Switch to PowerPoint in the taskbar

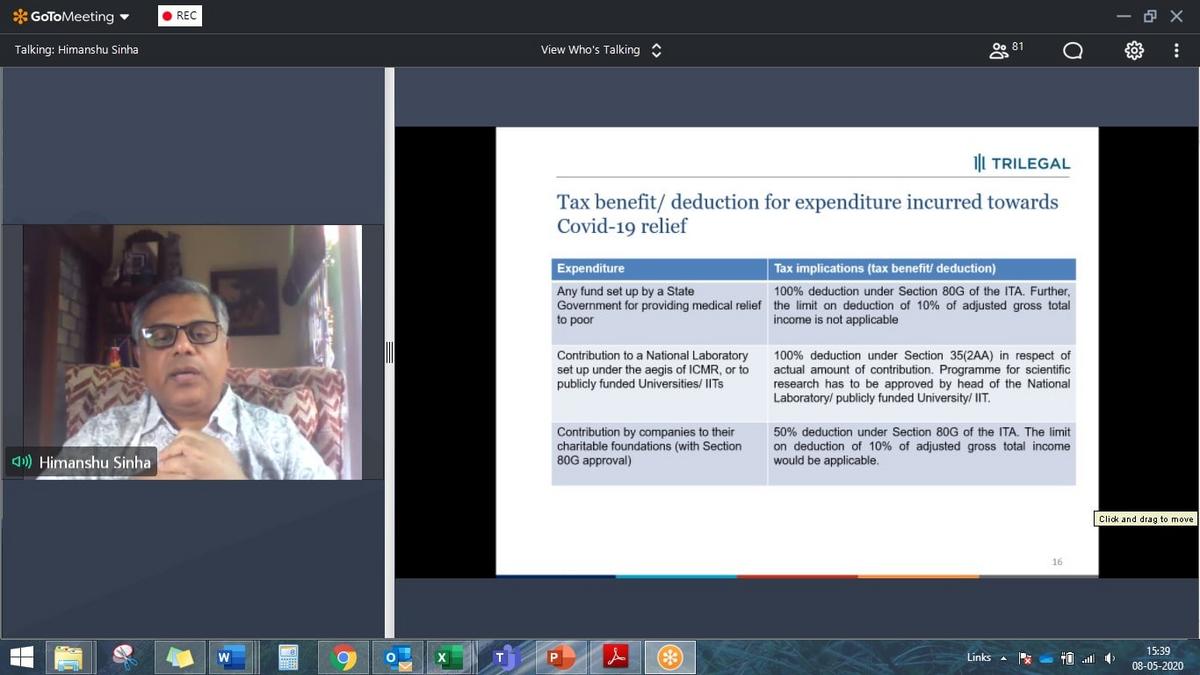click(560, 657)
